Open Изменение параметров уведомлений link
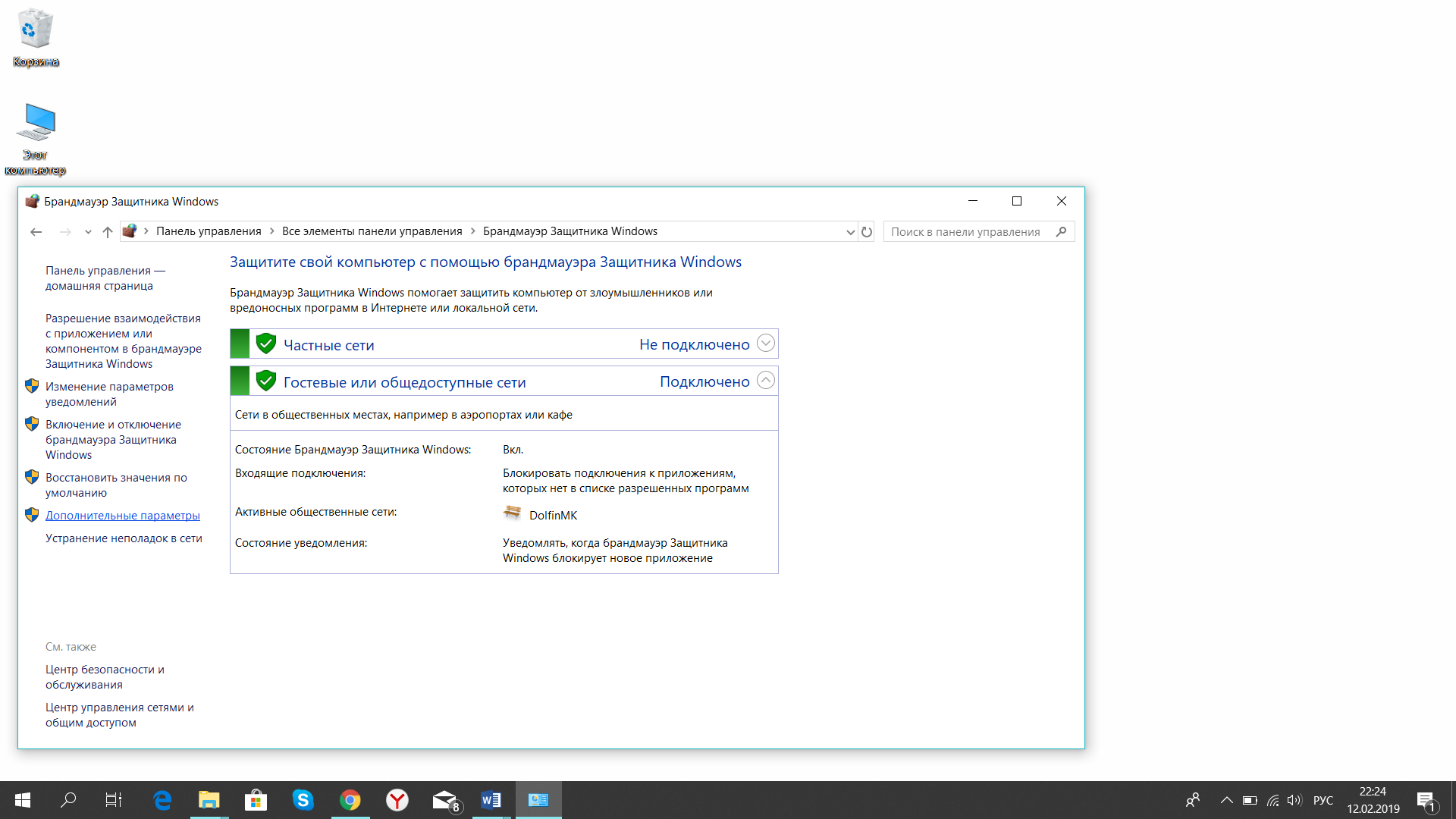The image size is (1456, 819). pyautogui.click(x=109, y=394)
